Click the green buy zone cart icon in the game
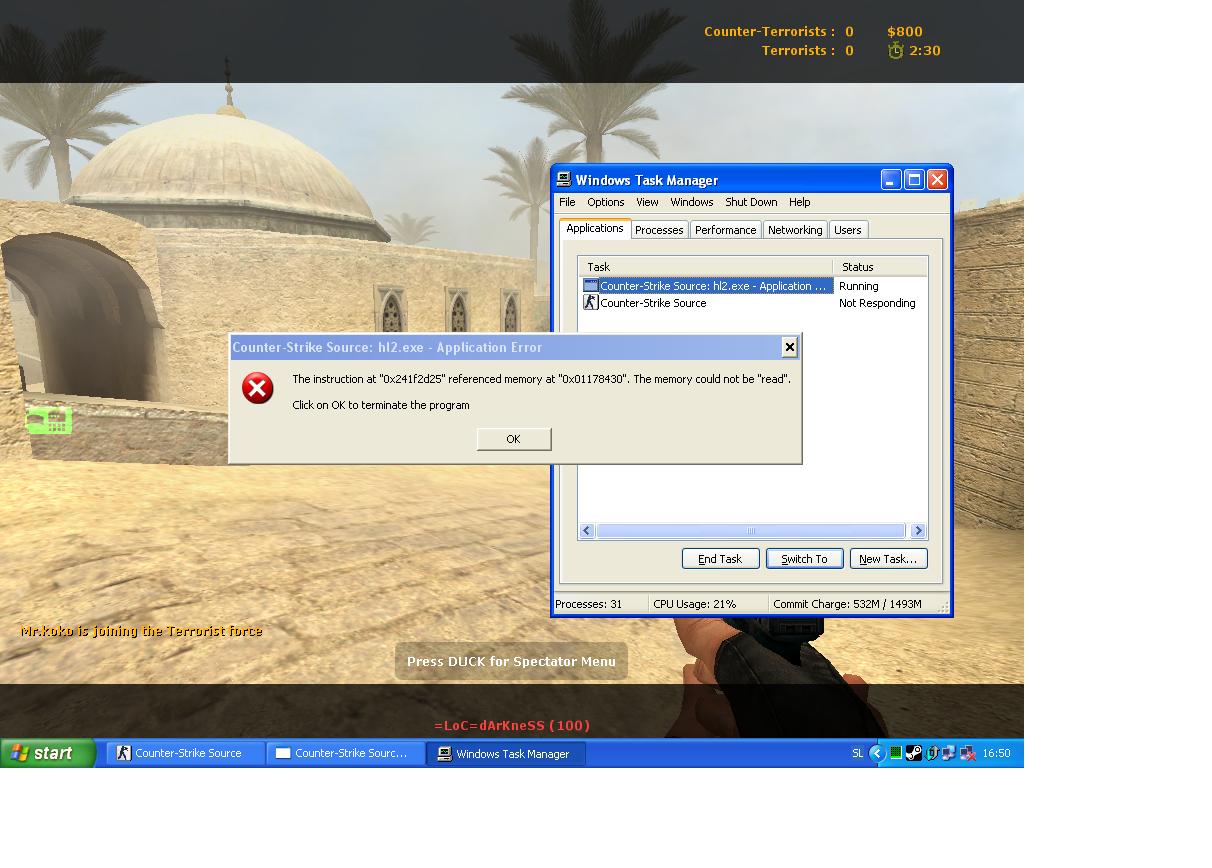 click(x=49, y=420)
